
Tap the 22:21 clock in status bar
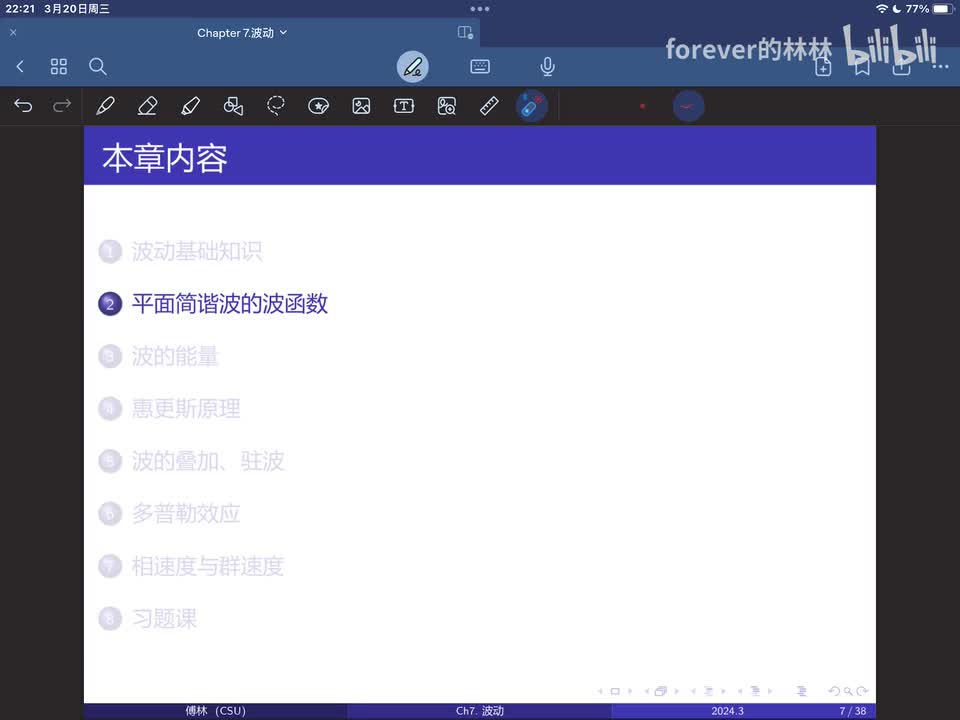[x=20, y=9]
